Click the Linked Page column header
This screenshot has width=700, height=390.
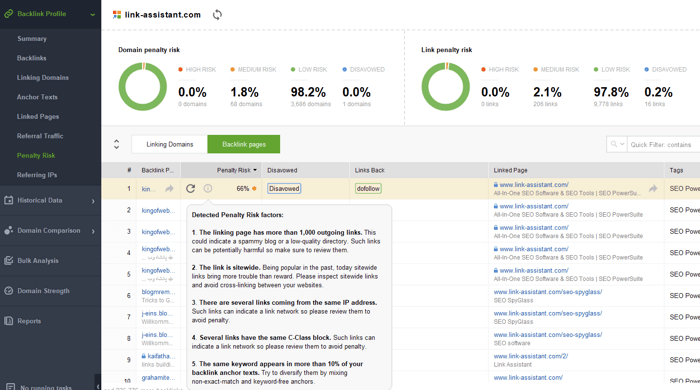point(576,170)
